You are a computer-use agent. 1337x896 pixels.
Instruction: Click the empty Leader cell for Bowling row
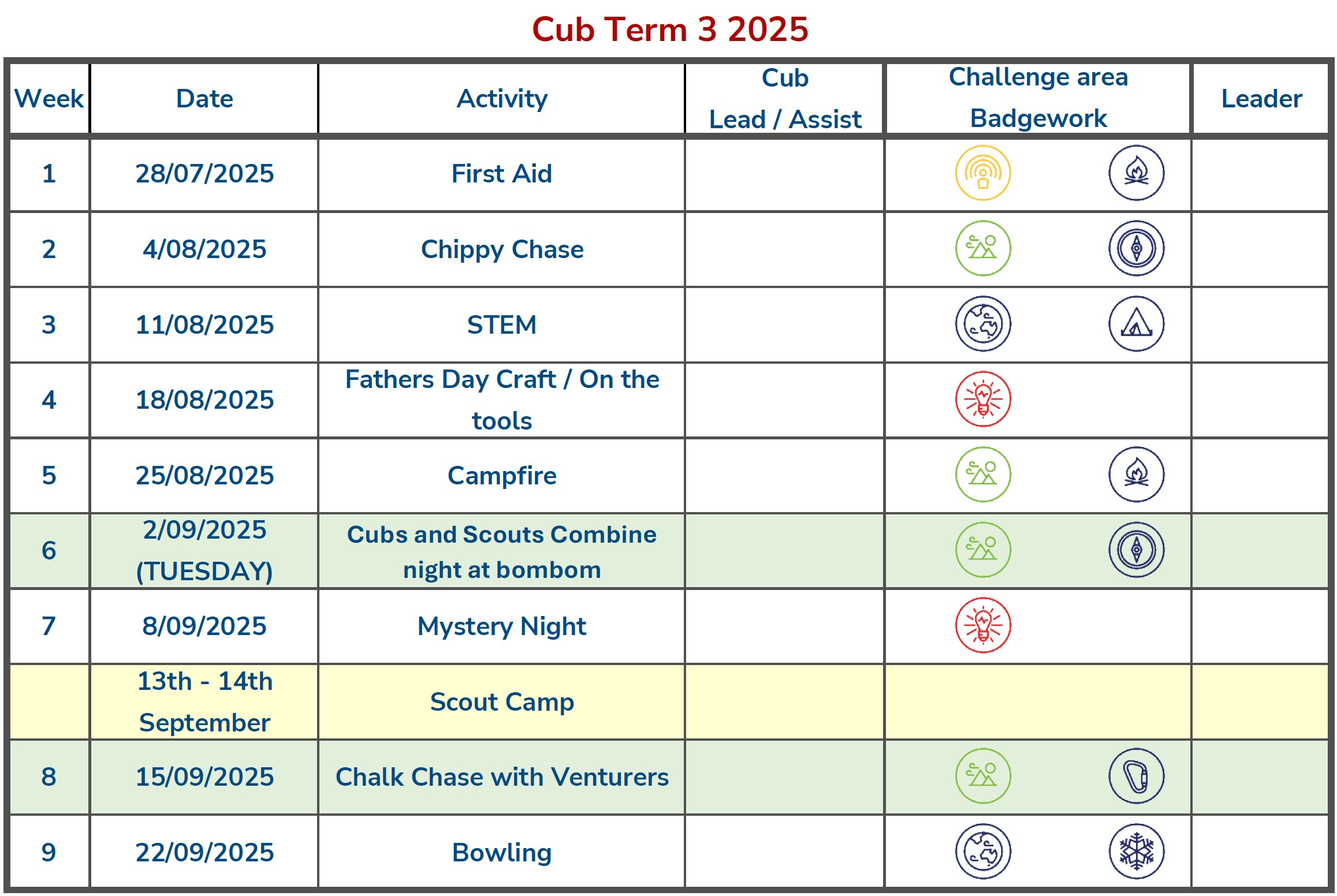point(1260,852)
